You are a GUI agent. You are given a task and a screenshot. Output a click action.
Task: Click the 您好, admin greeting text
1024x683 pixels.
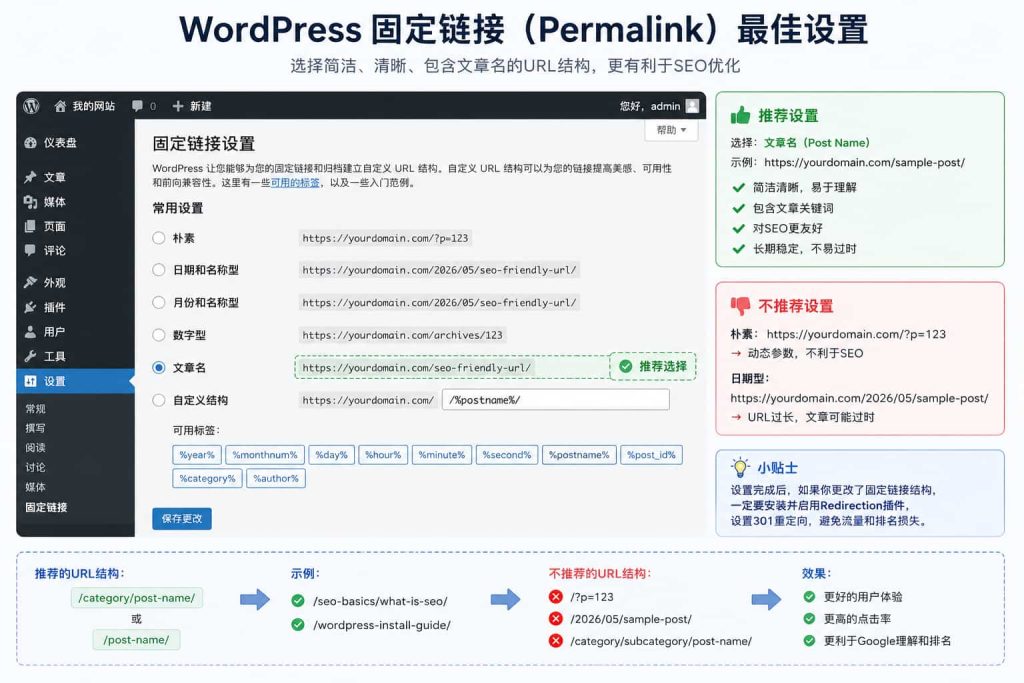(x=650, y=106)
